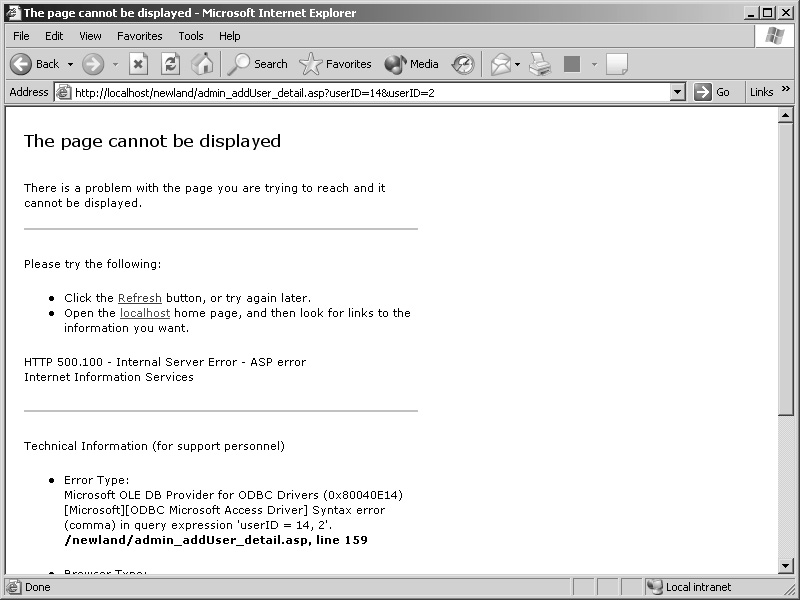Image resolution: width=800 pixels, height=600 pixels.
Task: Open the Mail options dropdown arrow
Action: [x=517, y=64]
